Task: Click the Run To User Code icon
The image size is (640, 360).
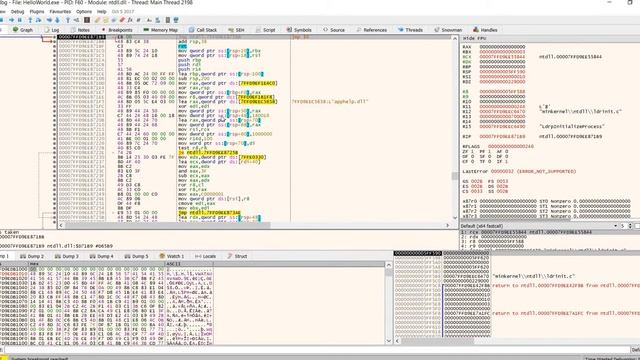Action: tap(76, 20)
